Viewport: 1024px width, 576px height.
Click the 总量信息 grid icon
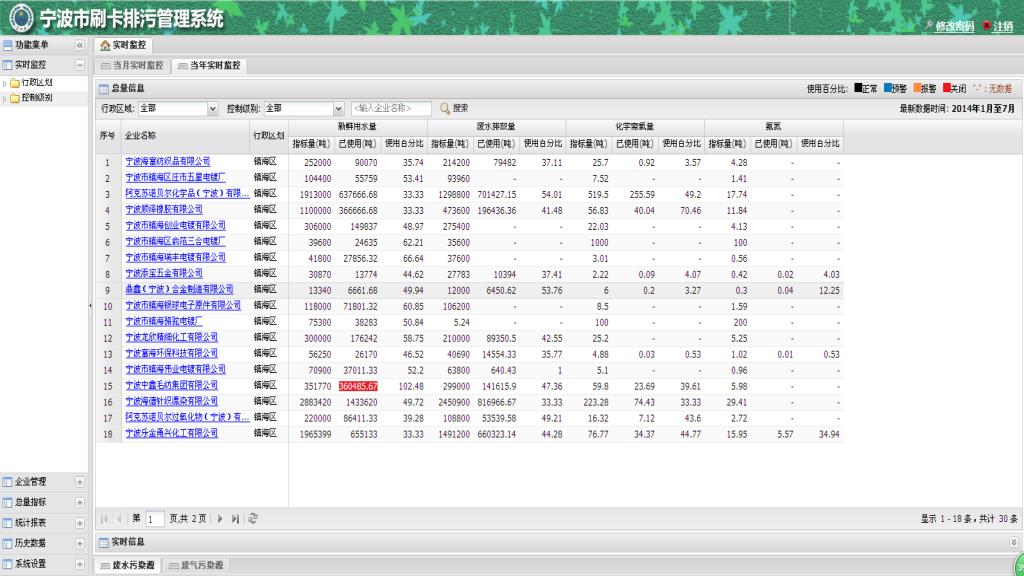pyautogui.click(x=104, y=89)
